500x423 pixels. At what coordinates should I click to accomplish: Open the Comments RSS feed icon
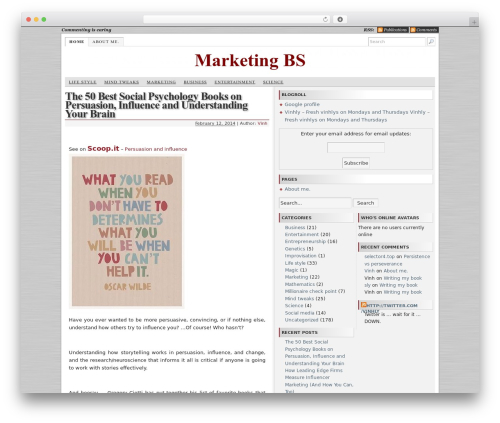pyautogui.click(x=413, y=30)
